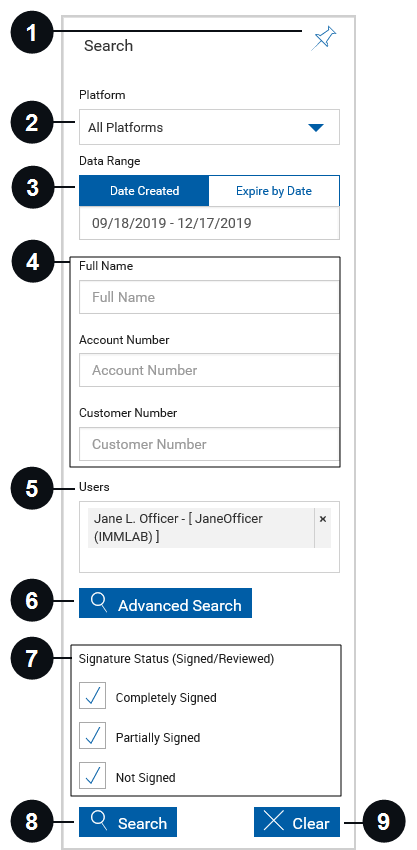The width and height of the screenshot is (417, 850).
Task: Open the Platform dropdown arrow
Action: 316,127
